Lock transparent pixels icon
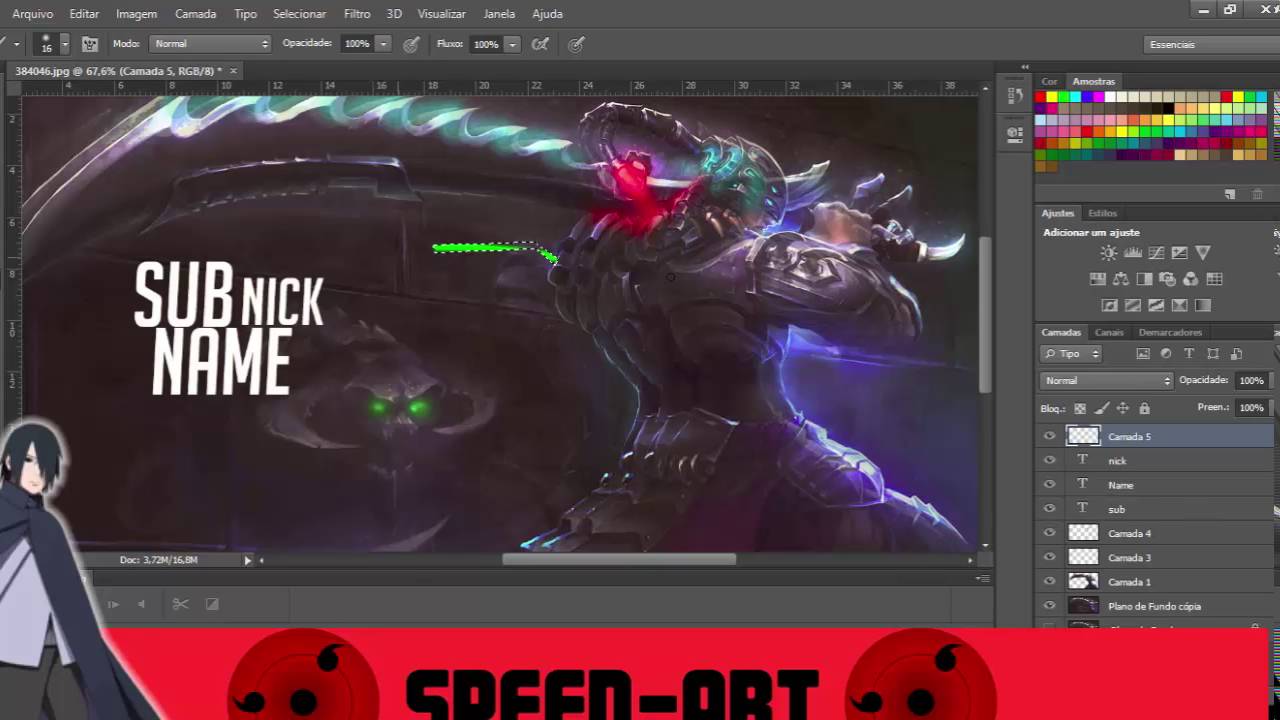1280x720 pixels. pos(1080,408)
